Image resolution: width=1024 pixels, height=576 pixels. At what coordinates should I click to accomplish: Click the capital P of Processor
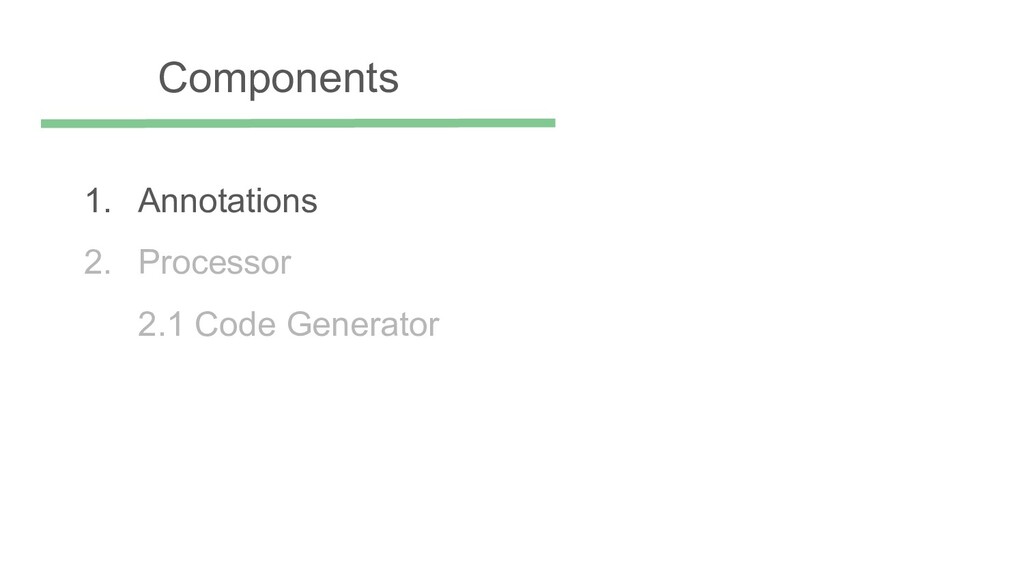point(149,263)
